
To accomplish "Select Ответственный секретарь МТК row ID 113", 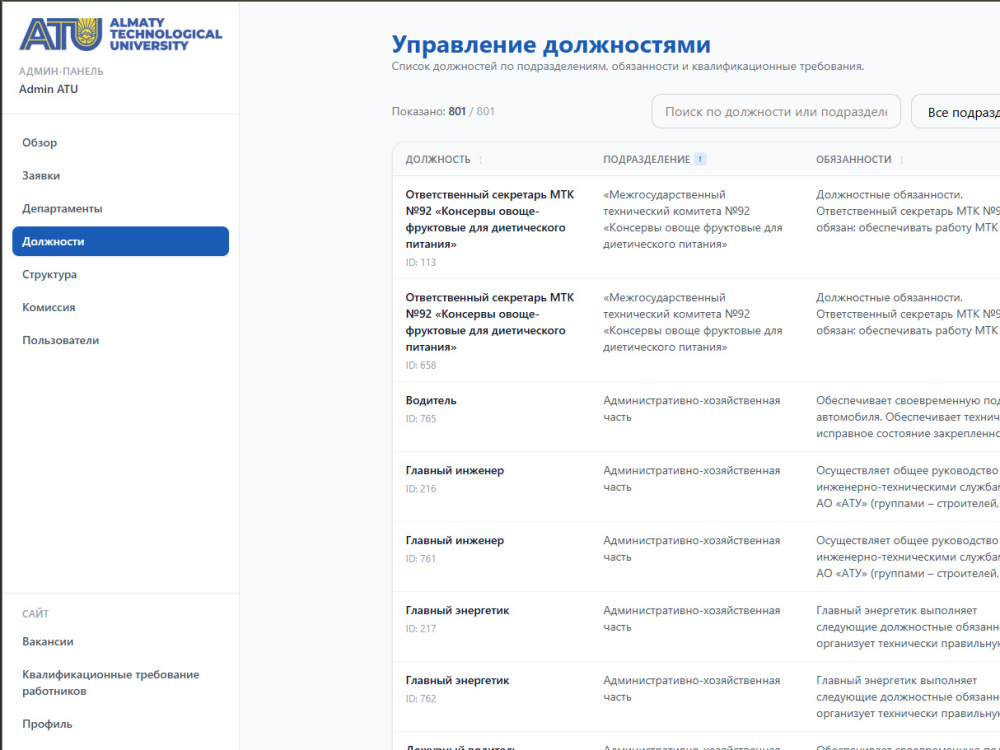I will [696, 227].
